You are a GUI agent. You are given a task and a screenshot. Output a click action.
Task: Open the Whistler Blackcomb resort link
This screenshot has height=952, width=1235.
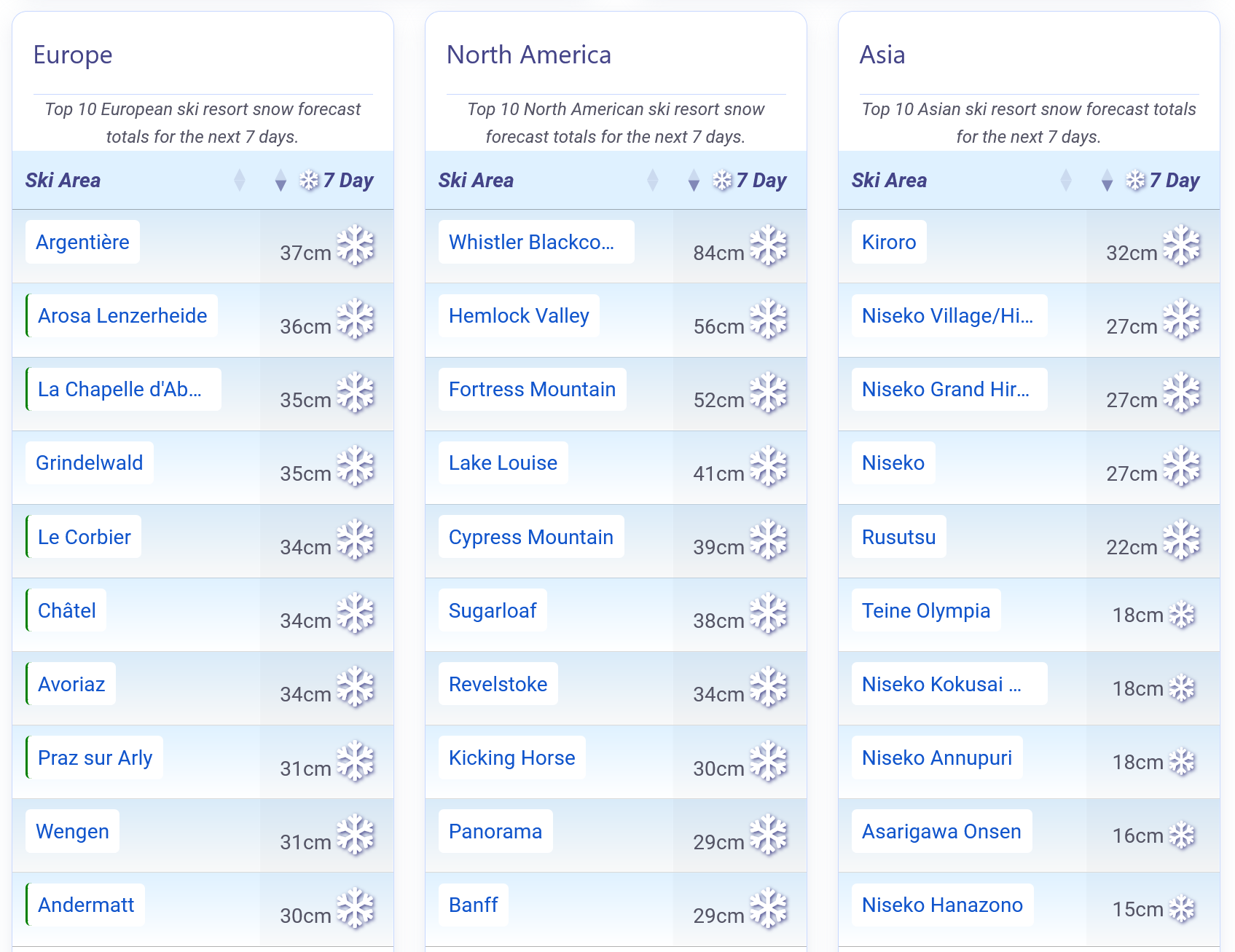[x=531, y=243]
